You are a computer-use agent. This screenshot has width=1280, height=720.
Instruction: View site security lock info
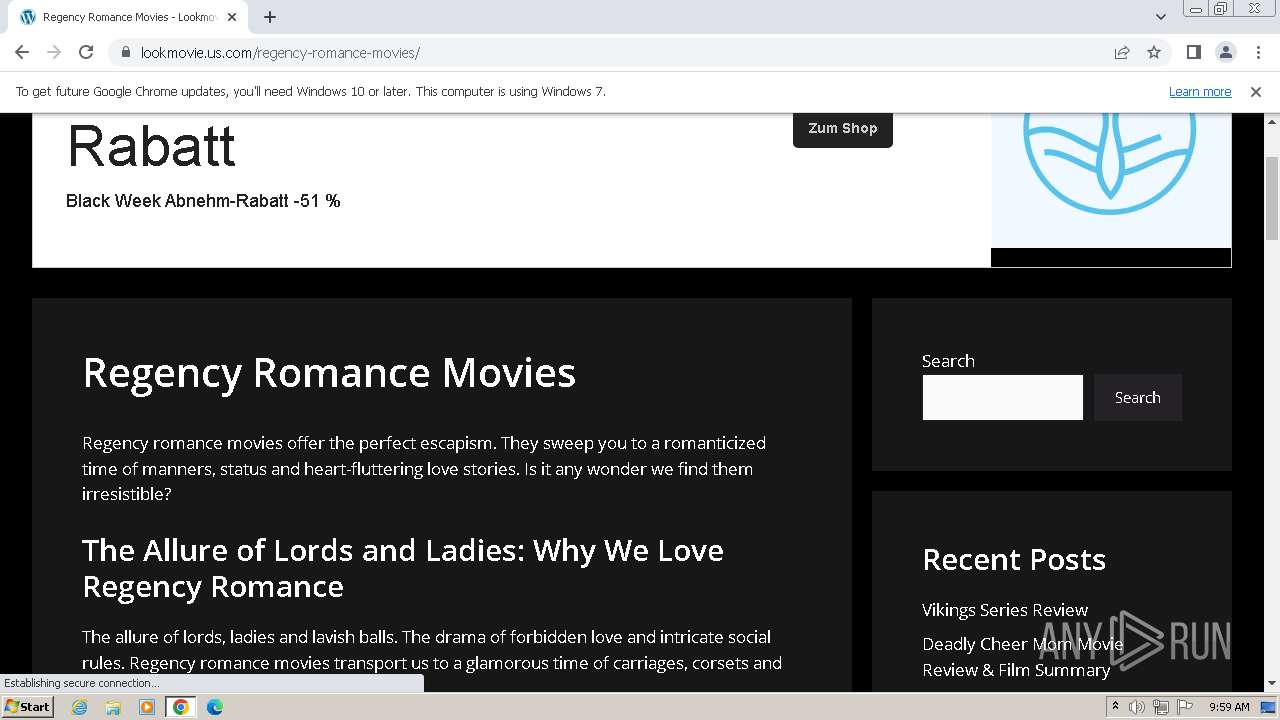pos(125,53)
